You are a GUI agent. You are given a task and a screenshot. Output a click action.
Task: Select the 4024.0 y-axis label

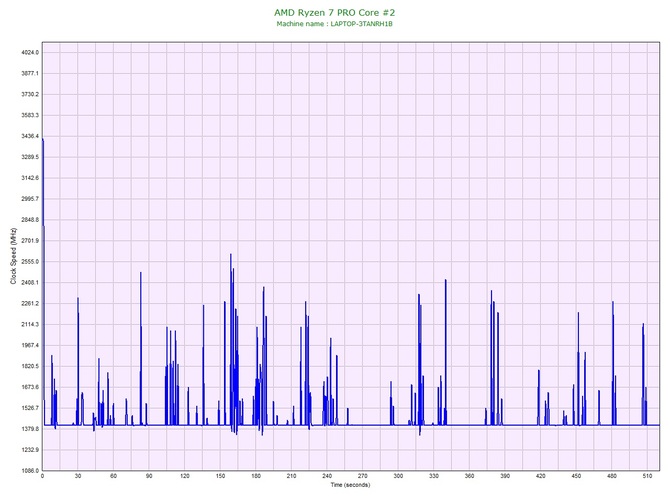30,52
